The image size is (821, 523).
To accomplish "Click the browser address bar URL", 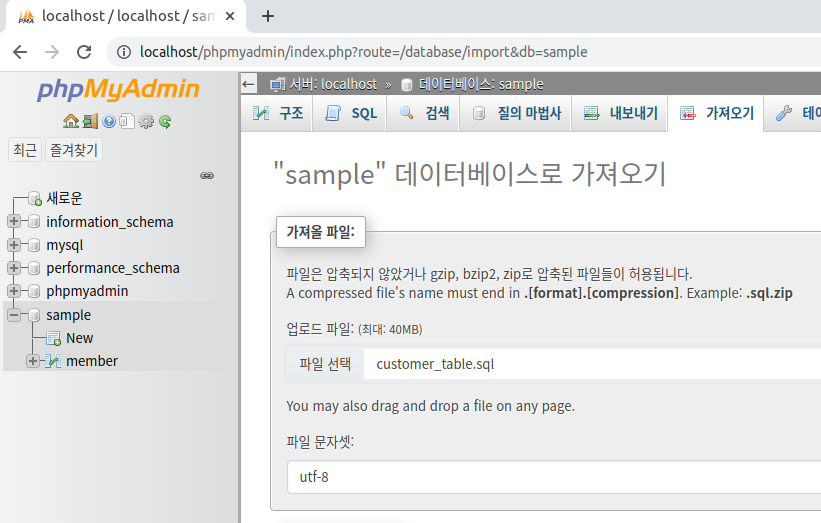I will (363, 52).
